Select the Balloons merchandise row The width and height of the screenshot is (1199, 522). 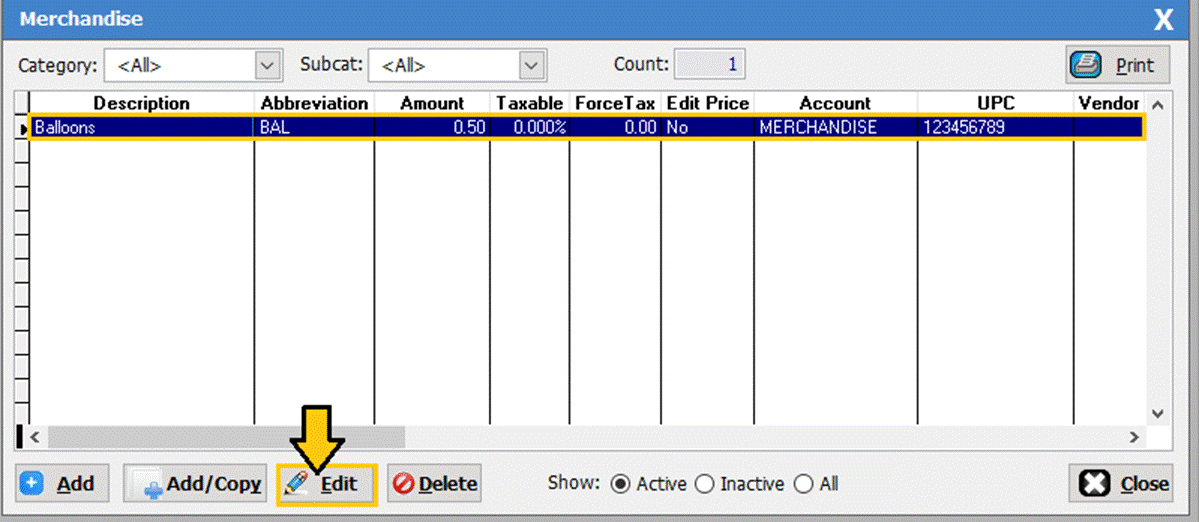point(141,128)
